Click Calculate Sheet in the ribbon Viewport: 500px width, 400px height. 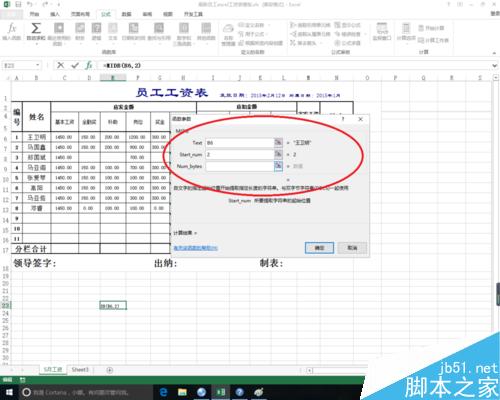click(x=433, y=40)
